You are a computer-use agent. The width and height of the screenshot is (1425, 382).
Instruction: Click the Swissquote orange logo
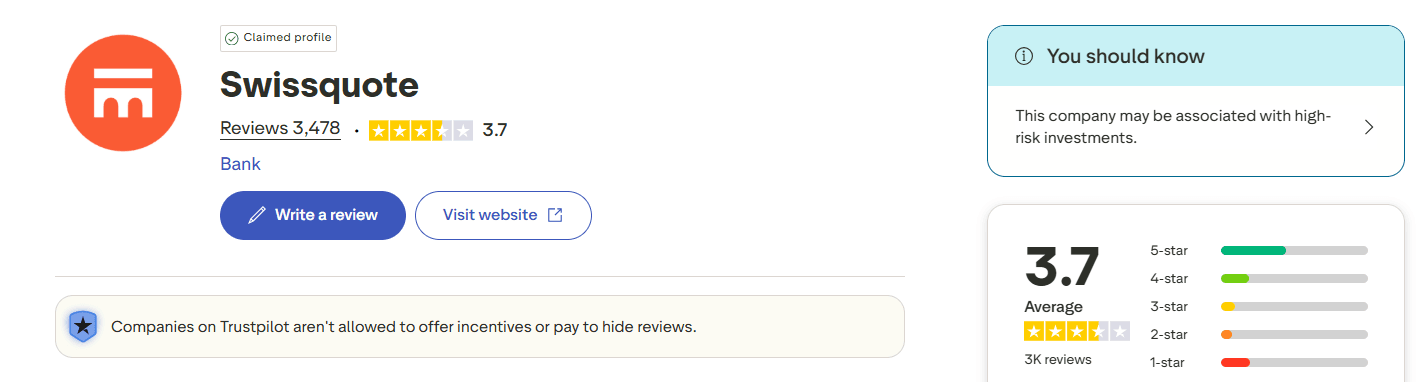(123, 93)
